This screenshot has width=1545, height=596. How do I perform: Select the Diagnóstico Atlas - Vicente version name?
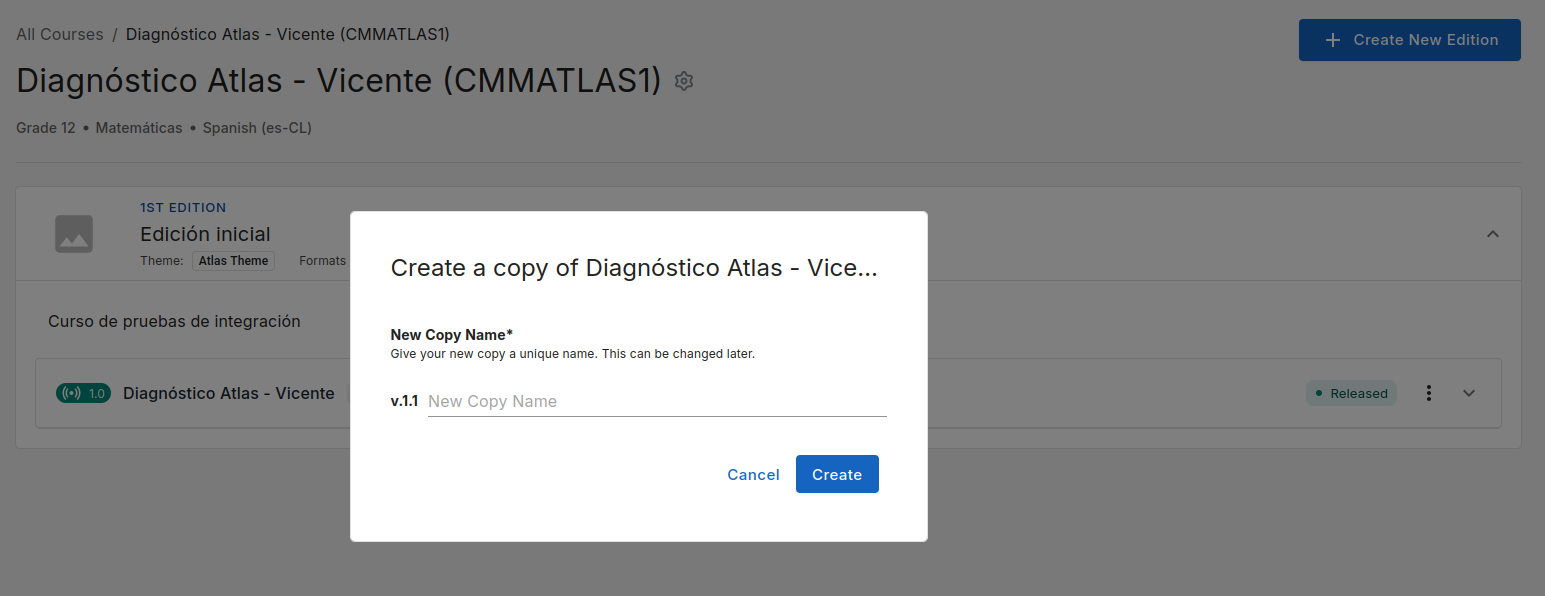point(229,393)
